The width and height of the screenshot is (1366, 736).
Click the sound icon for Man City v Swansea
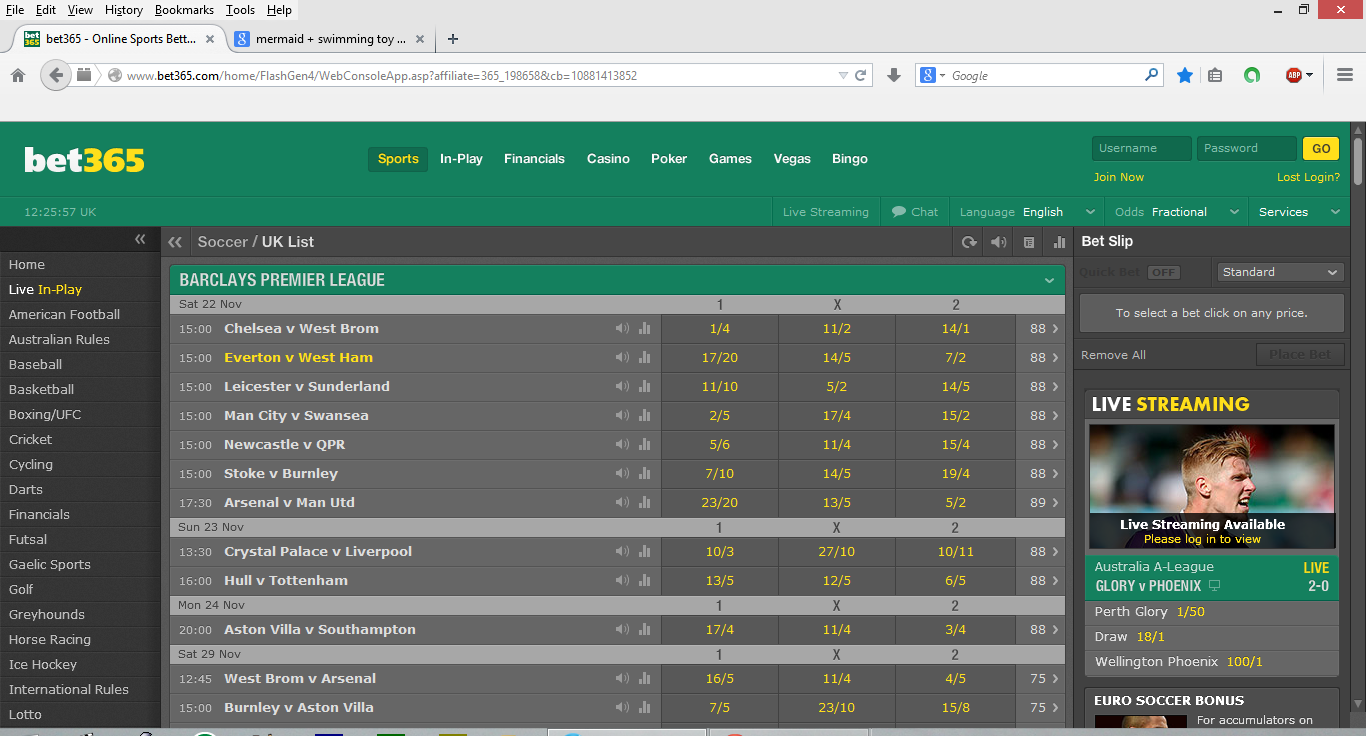pyautogui.click(x=622, y=415)
